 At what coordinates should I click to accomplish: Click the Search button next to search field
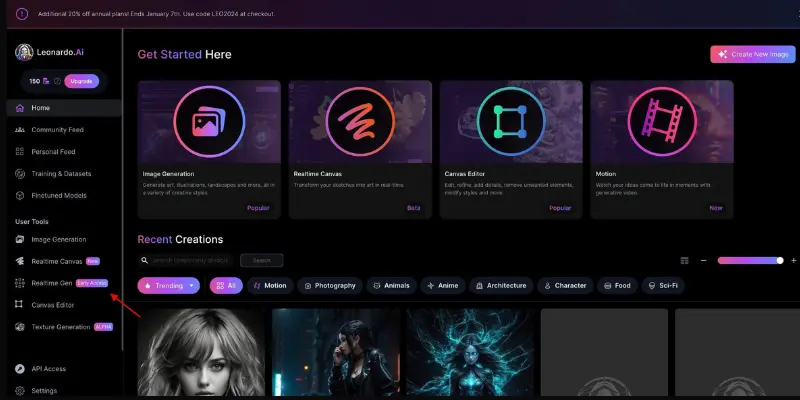tap(262, 260)
